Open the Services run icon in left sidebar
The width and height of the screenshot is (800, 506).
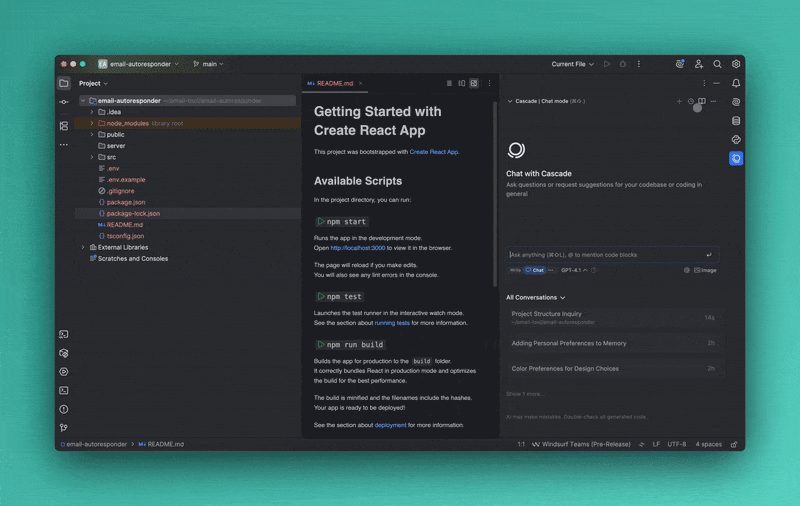point(64,372)
